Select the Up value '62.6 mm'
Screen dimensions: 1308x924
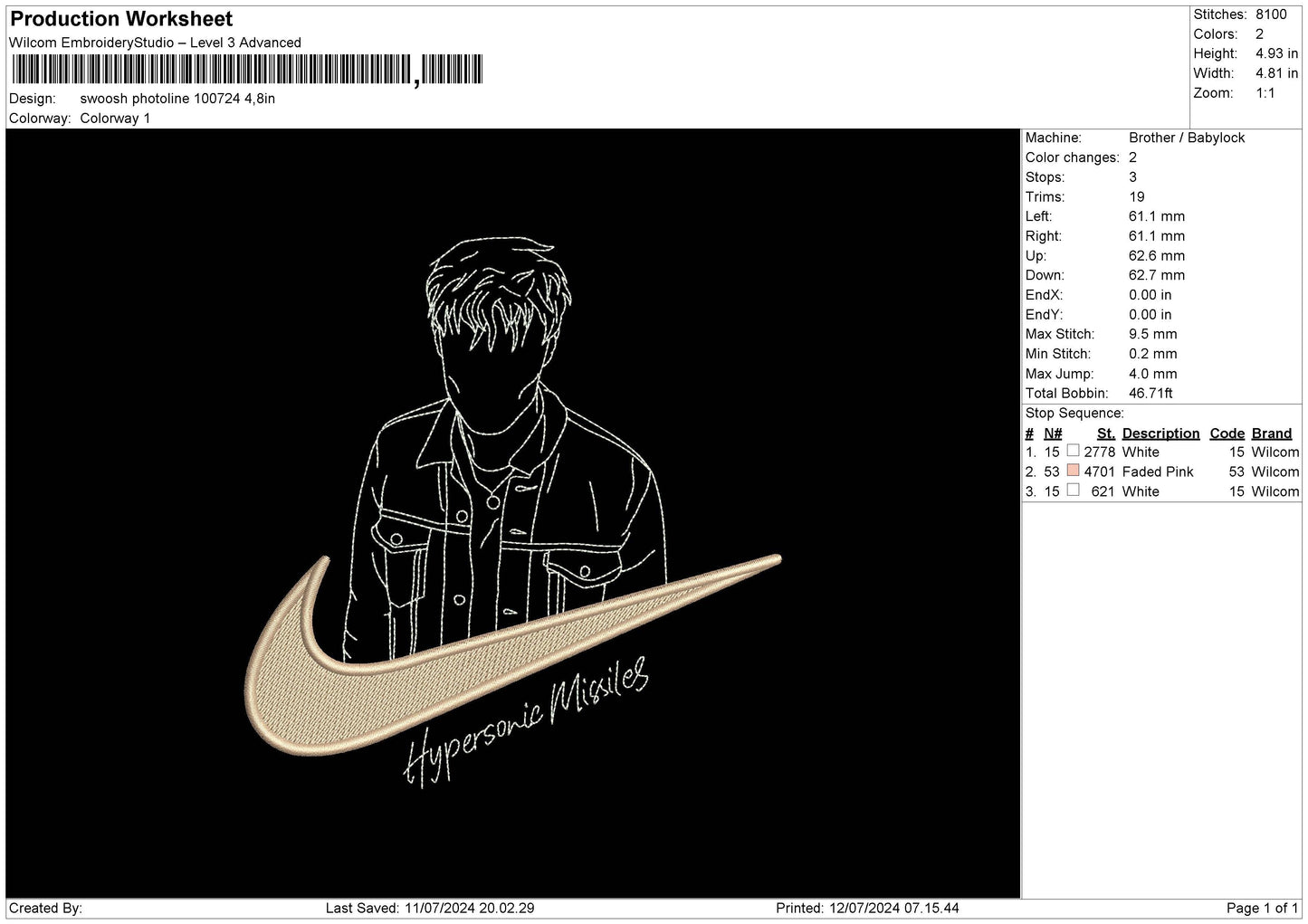[x=1156, y=256]
